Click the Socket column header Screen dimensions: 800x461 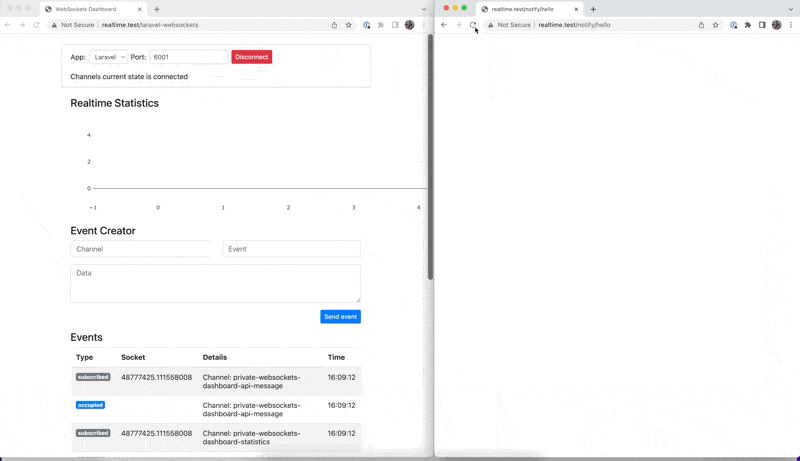click(133, 357)
